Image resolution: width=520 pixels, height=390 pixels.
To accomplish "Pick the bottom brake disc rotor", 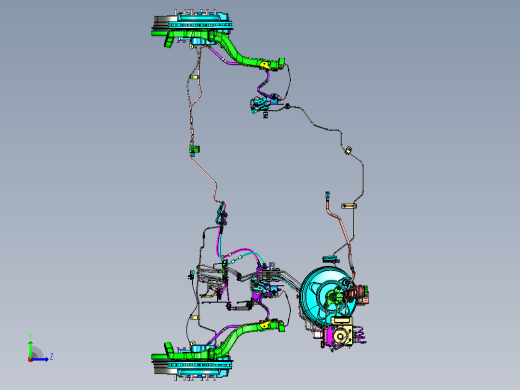I will 192,366.
